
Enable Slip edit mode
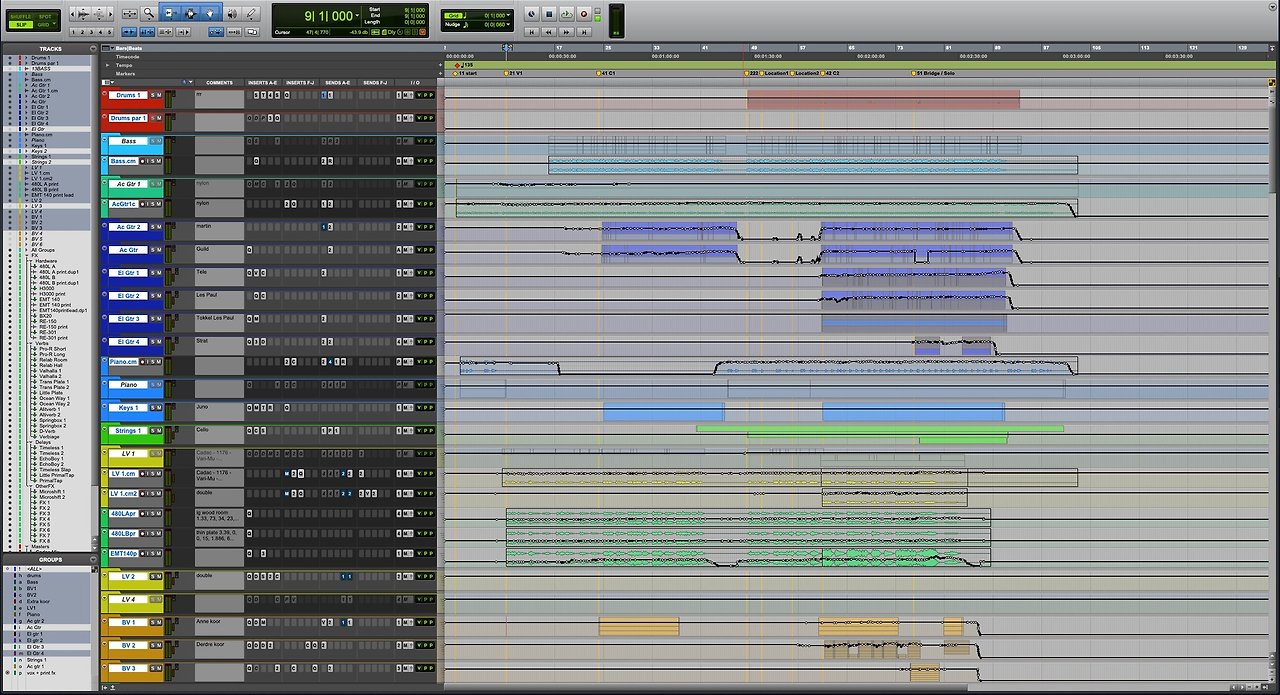coord(21,24)
